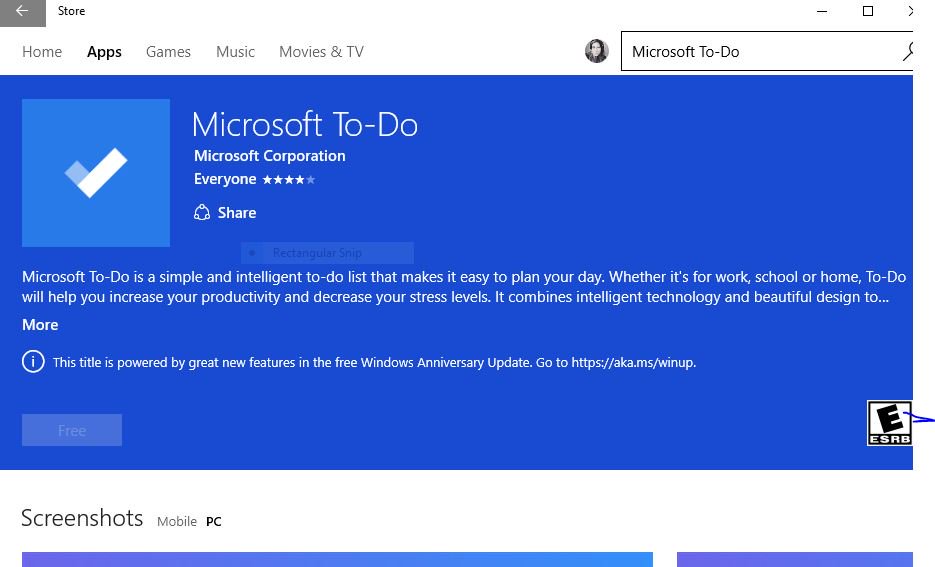Go back with the Store back arrow
Viewport: 935px width, 567px height.
pyautogui.click(x=23, y=12)
